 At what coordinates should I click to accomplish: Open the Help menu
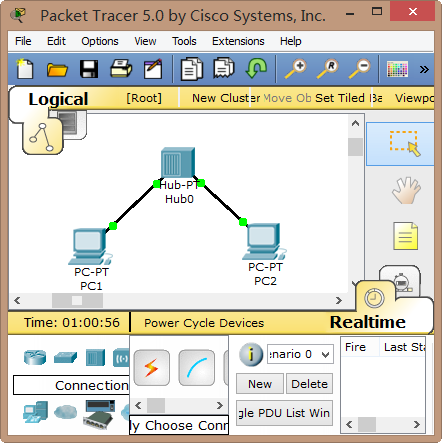(x=290, y=41)
